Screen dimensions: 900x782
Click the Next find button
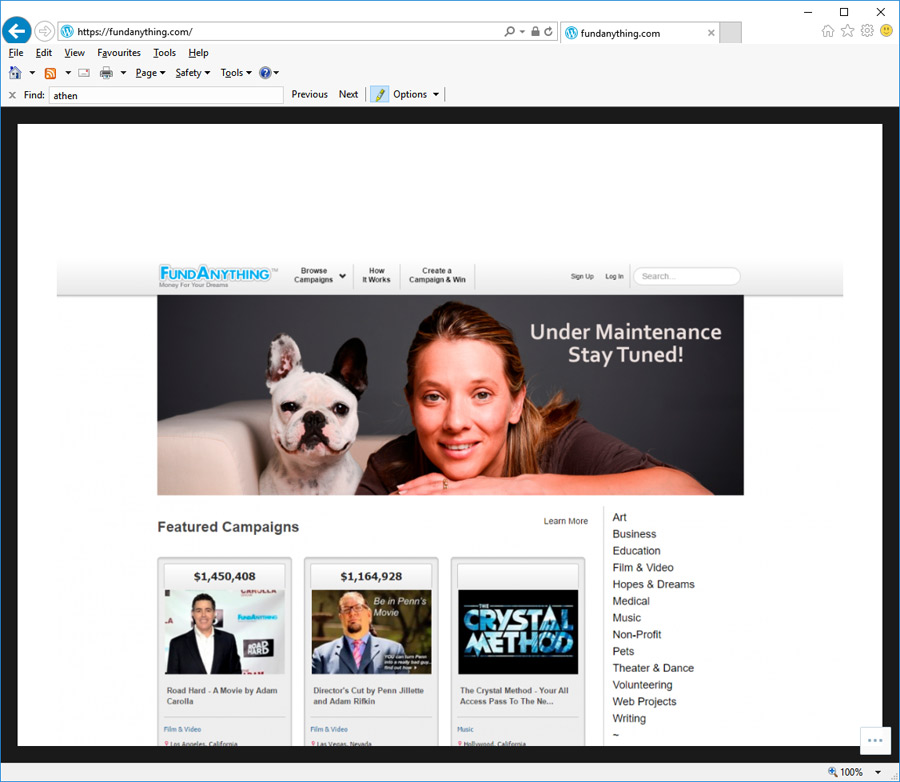pos(348,95)
